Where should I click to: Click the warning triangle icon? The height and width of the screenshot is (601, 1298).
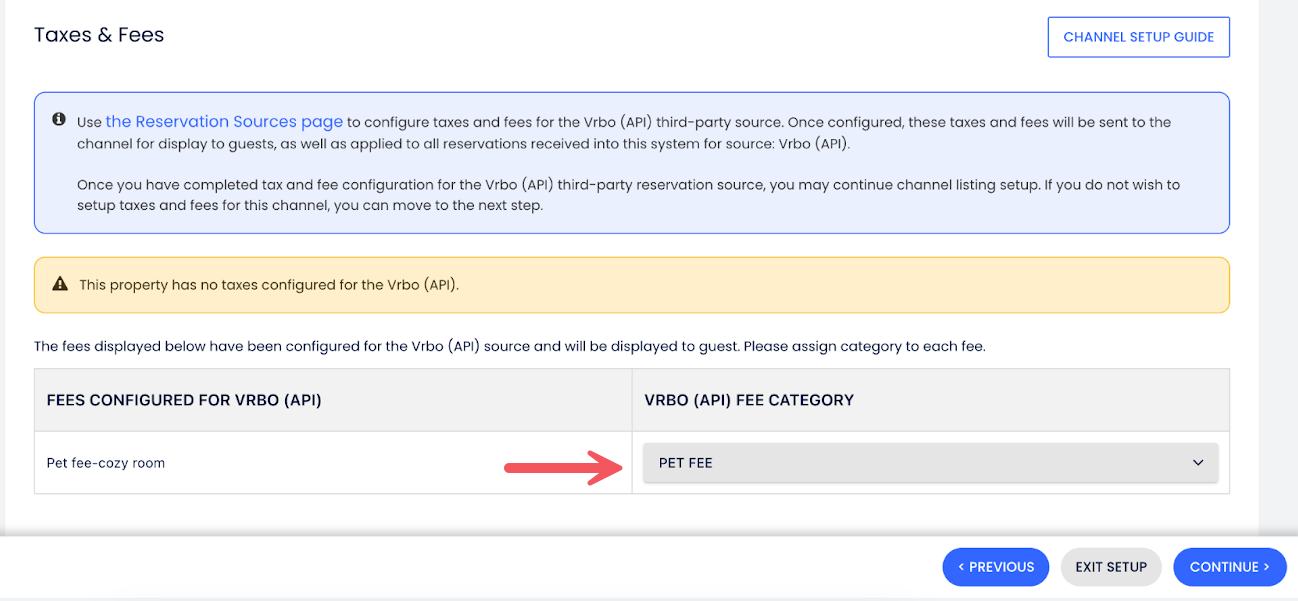[x=60, y=285]
